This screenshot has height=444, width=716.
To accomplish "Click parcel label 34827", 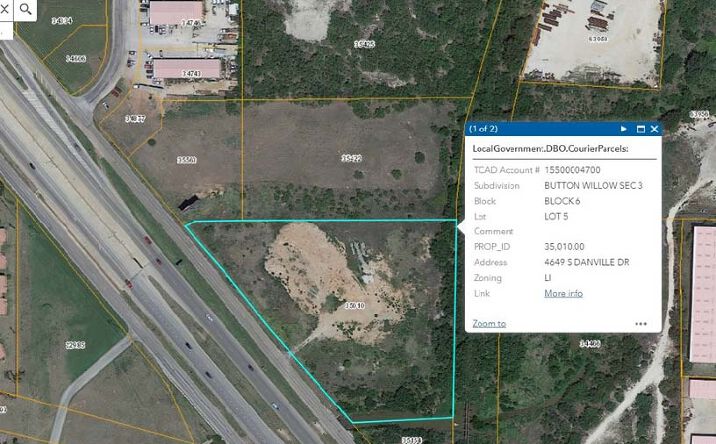I will (135, 119).
